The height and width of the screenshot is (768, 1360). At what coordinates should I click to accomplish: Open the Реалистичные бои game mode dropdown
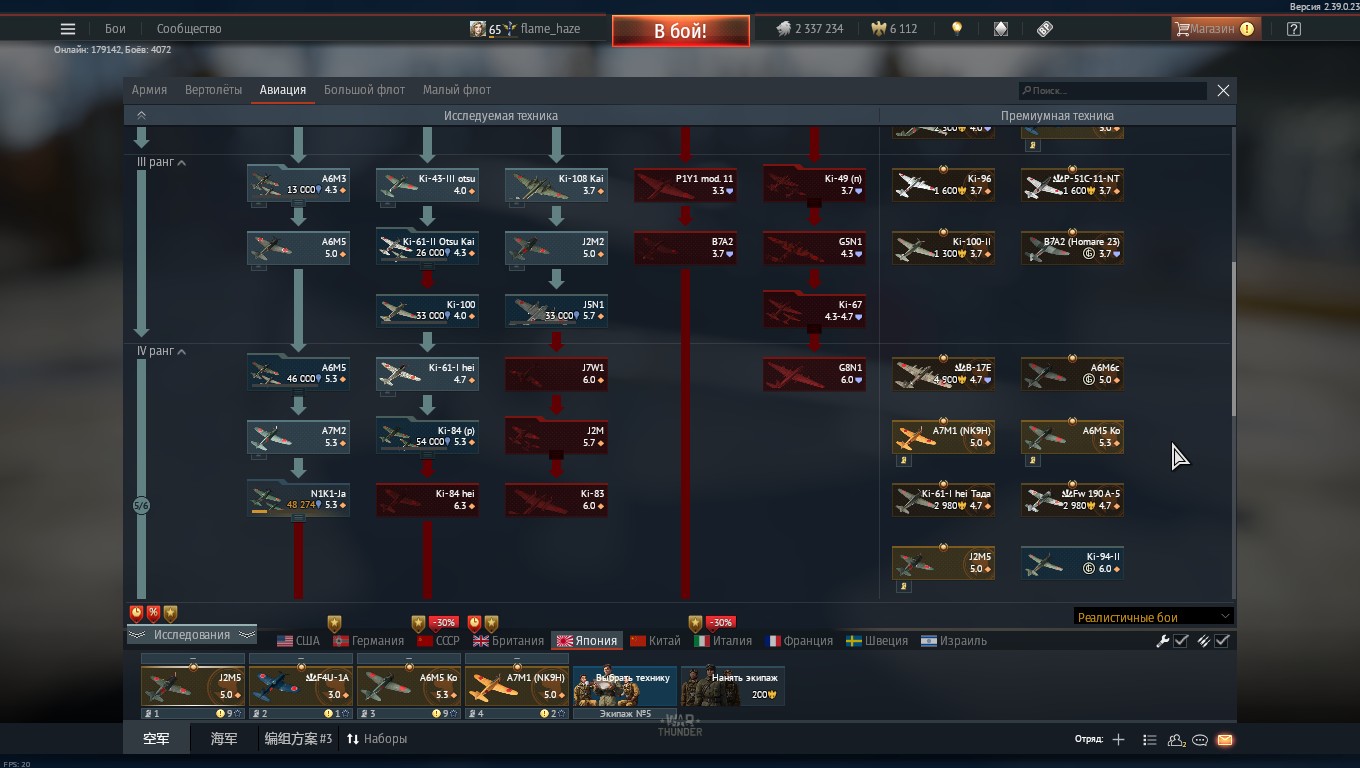(x=1153, y=617)
